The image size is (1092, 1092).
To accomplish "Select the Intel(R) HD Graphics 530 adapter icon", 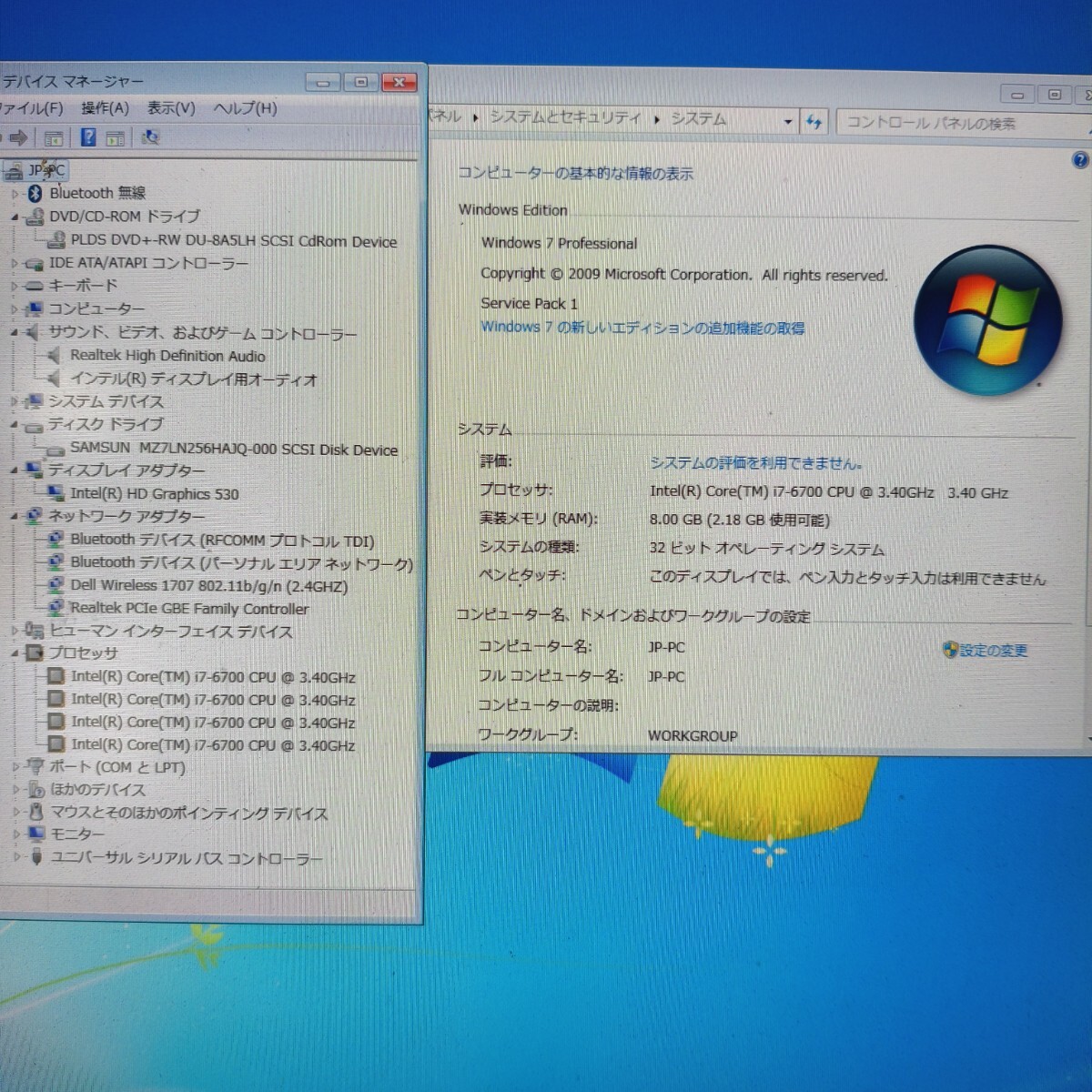I will 56,494.
